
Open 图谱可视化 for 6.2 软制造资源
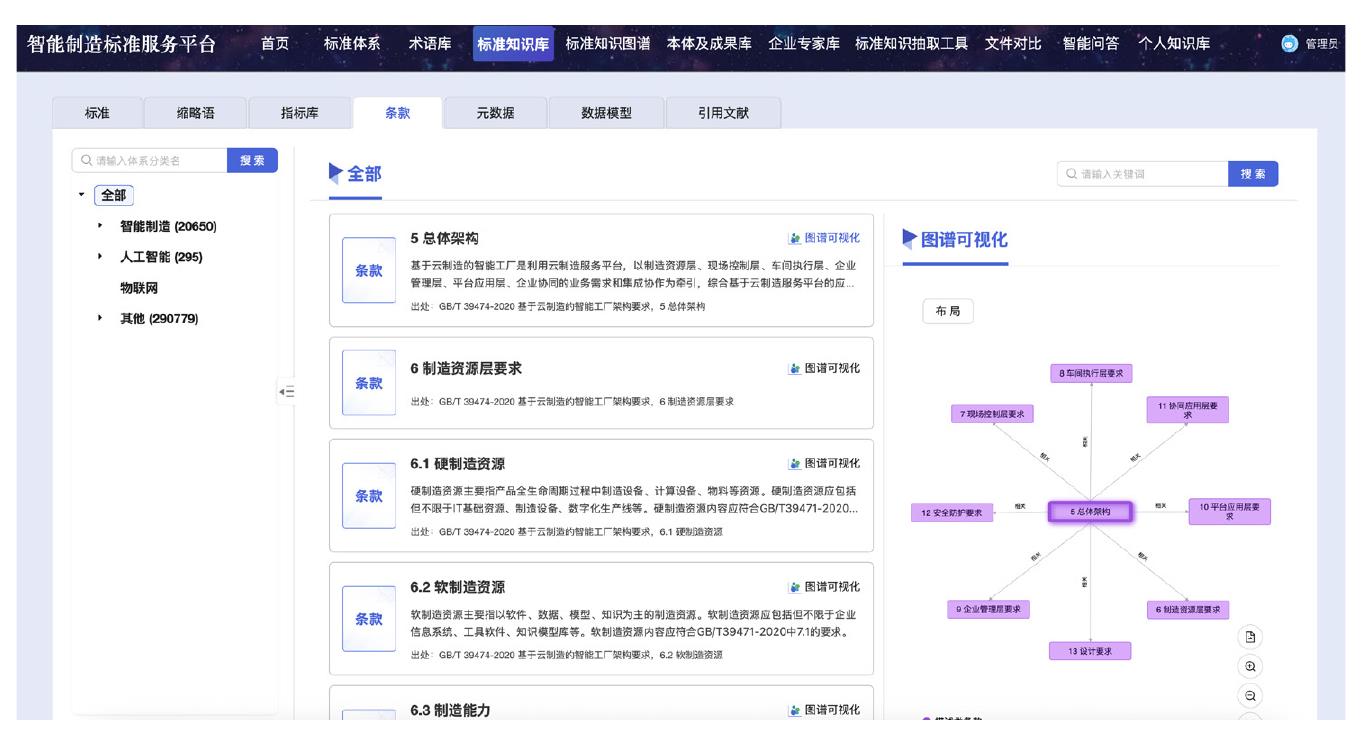coord(825,587)
